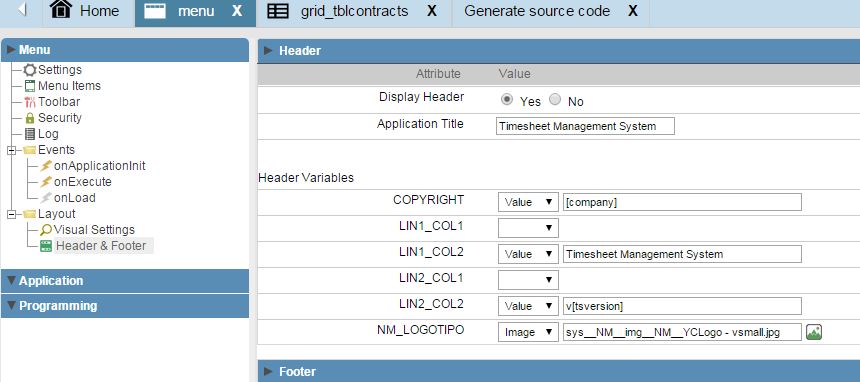Expand the Application panel
Viewport: 860px width, 382px height.
tap(125, 280)
